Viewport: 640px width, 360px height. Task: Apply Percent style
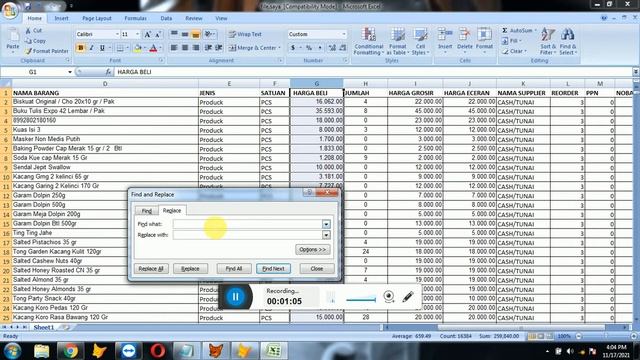click(309, 48)
